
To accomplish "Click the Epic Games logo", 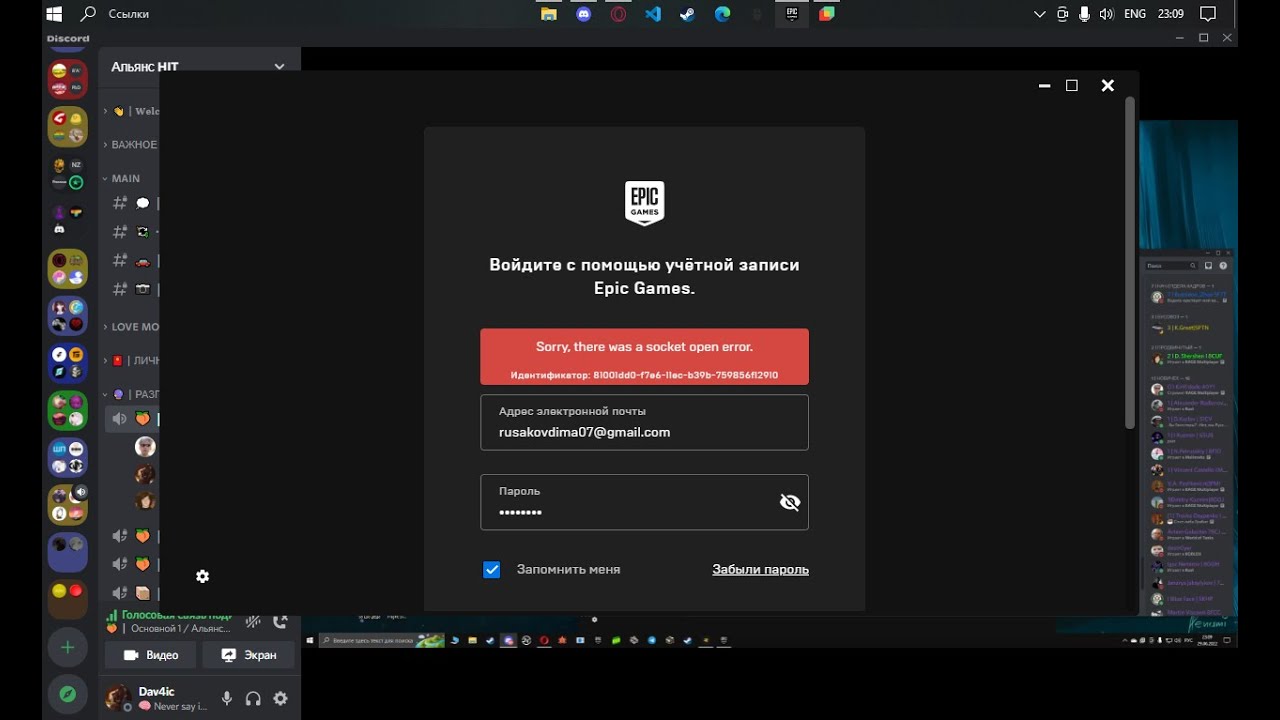I will coord(644,203).
